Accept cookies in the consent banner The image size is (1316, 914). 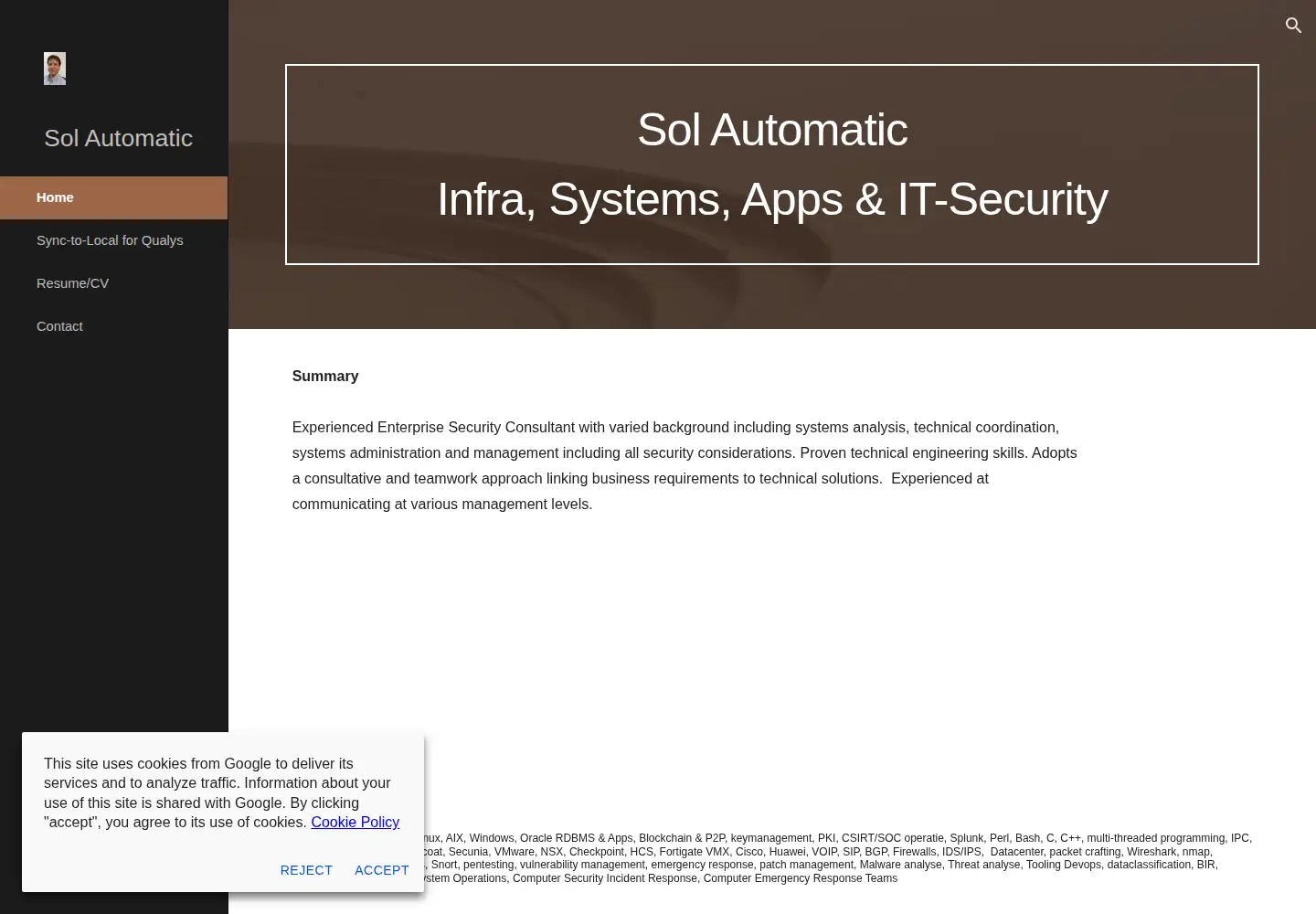(x=381, y=870)
